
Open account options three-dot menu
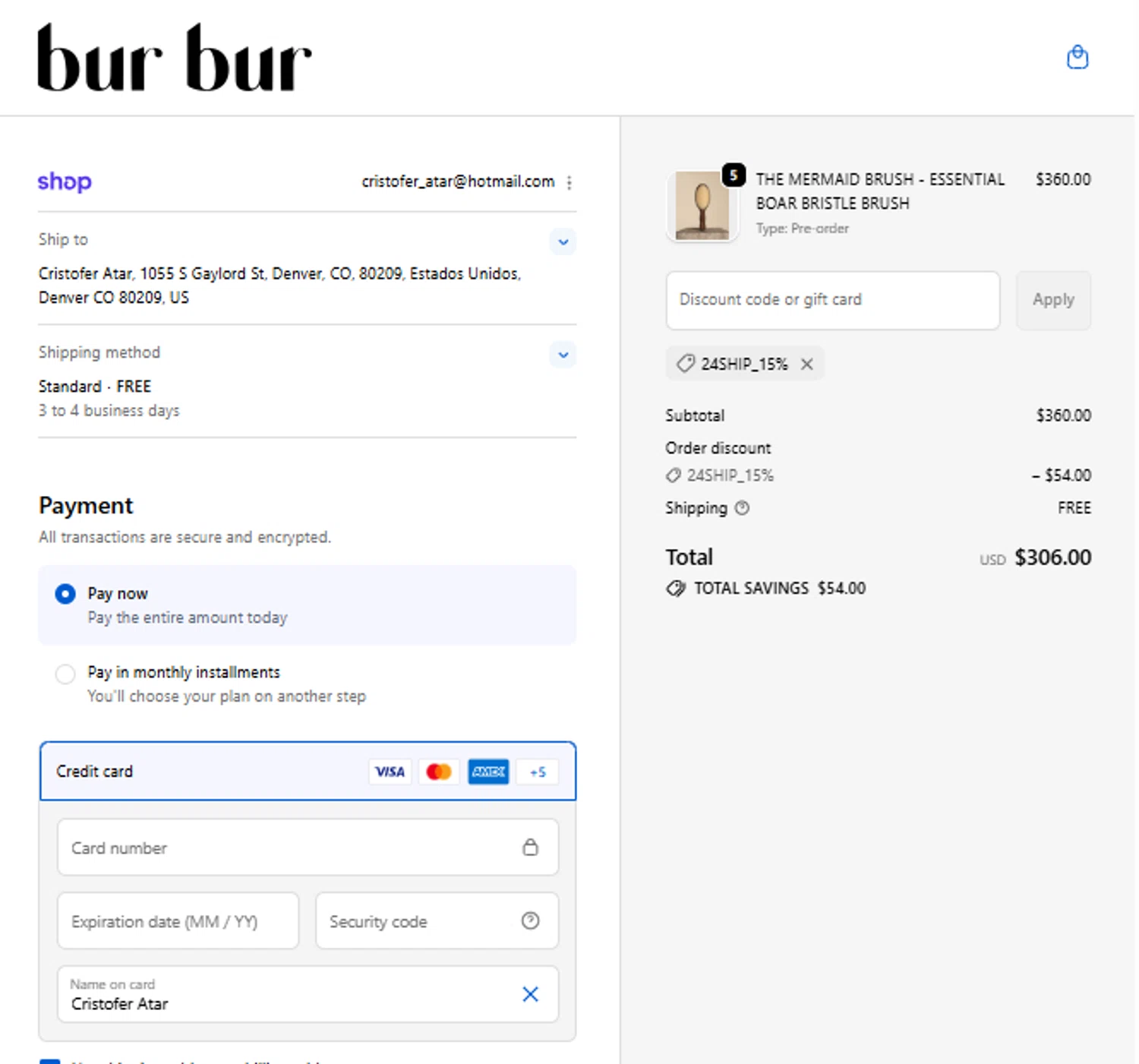coord(569,182)
